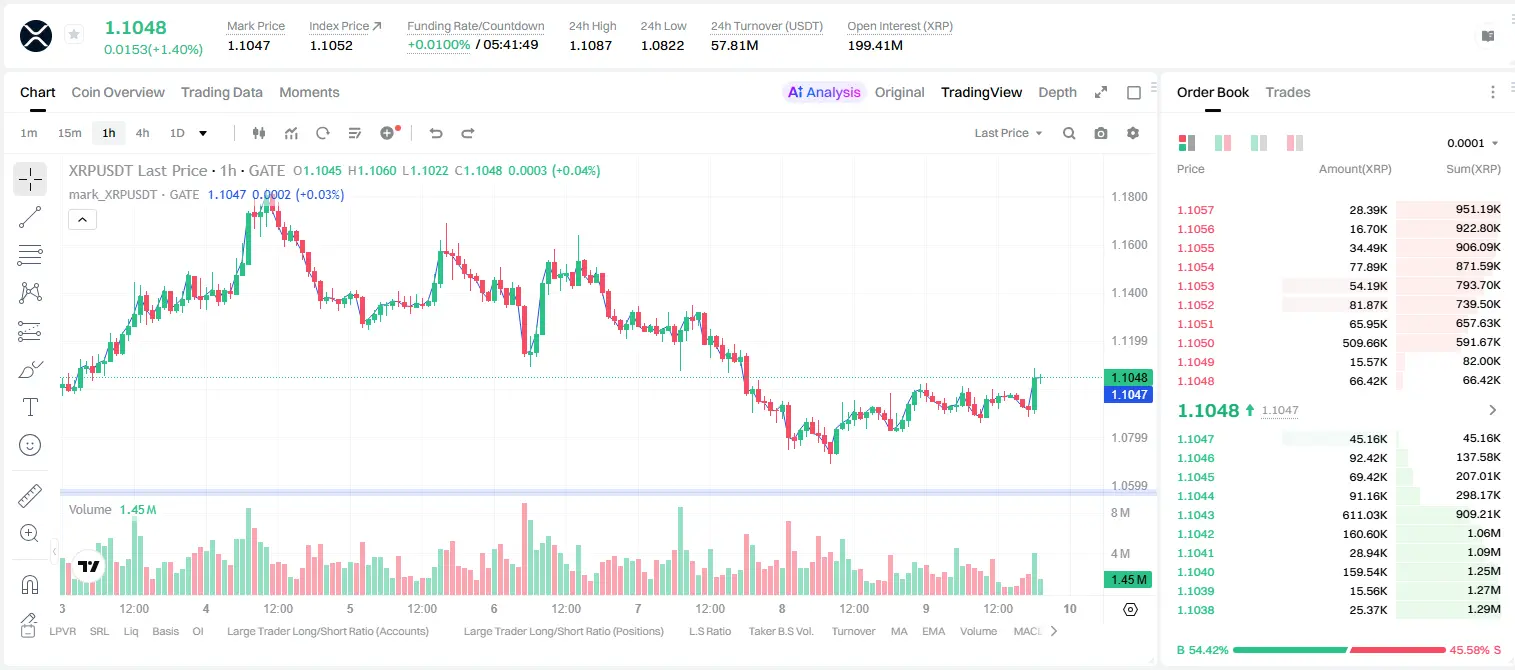Image resolution: width=1515 pixels, height=670 pixels.
Task: Select the crosshair cursor tool
Action: pos(30,179)
